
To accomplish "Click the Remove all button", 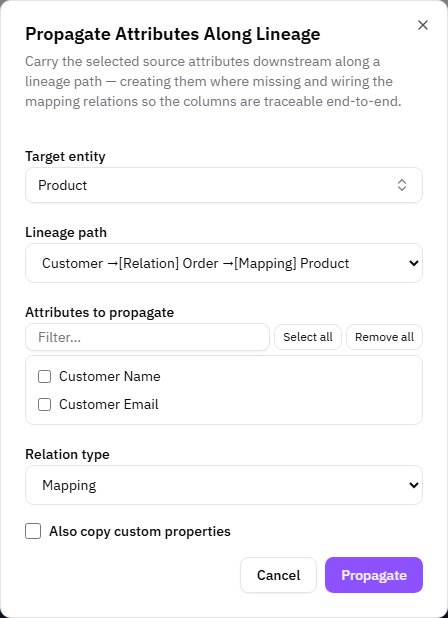I will 384,337.
